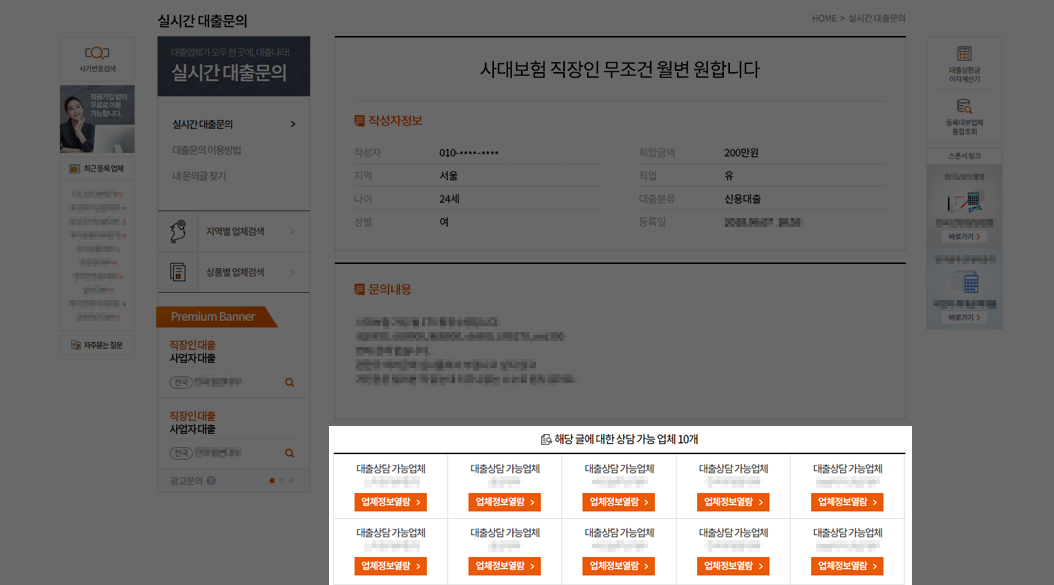Image resolution: width=1054 pixels, height=585 pixels.
Task: Click the 등록대부업체 통합조회 search icon
Action: click(963, 106)
